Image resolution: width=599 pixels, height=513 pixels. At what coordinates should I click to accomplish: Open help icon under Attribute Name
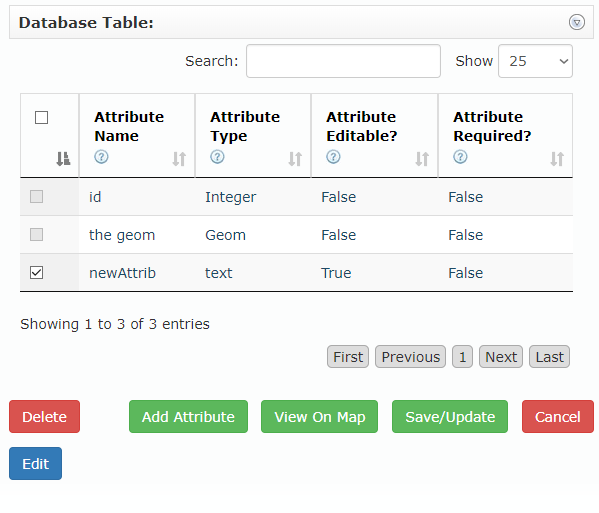[x=101, y=157]
